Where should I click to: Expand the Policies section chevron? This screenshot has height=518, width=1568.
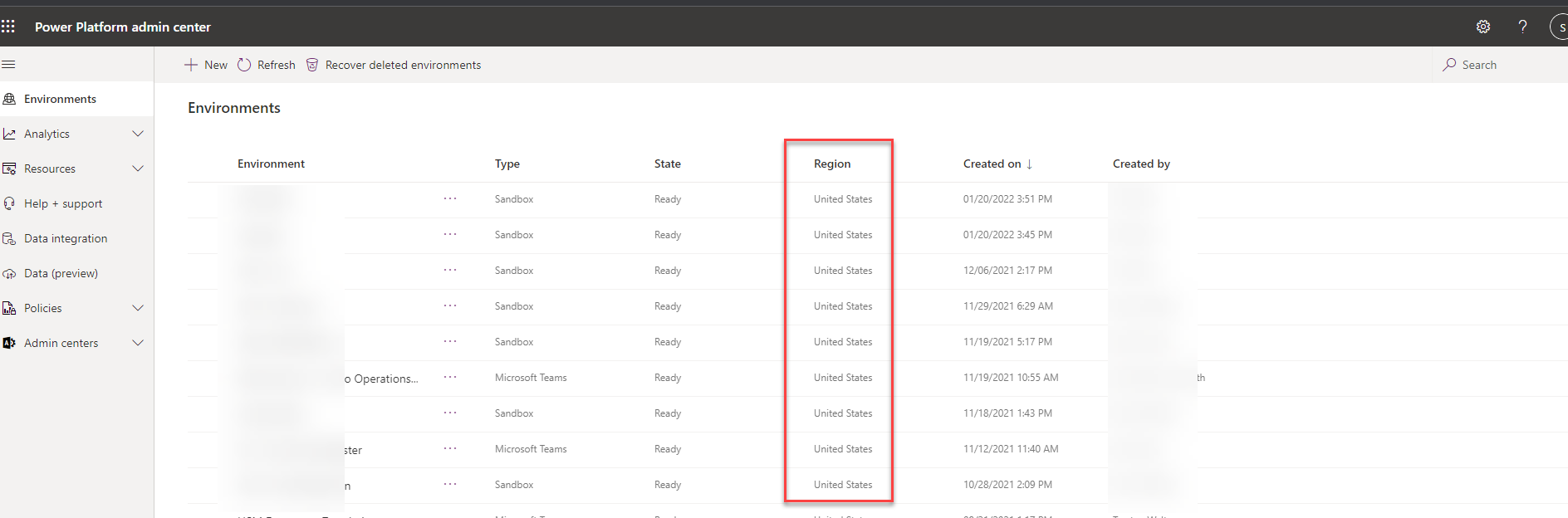tap(138, 308)
